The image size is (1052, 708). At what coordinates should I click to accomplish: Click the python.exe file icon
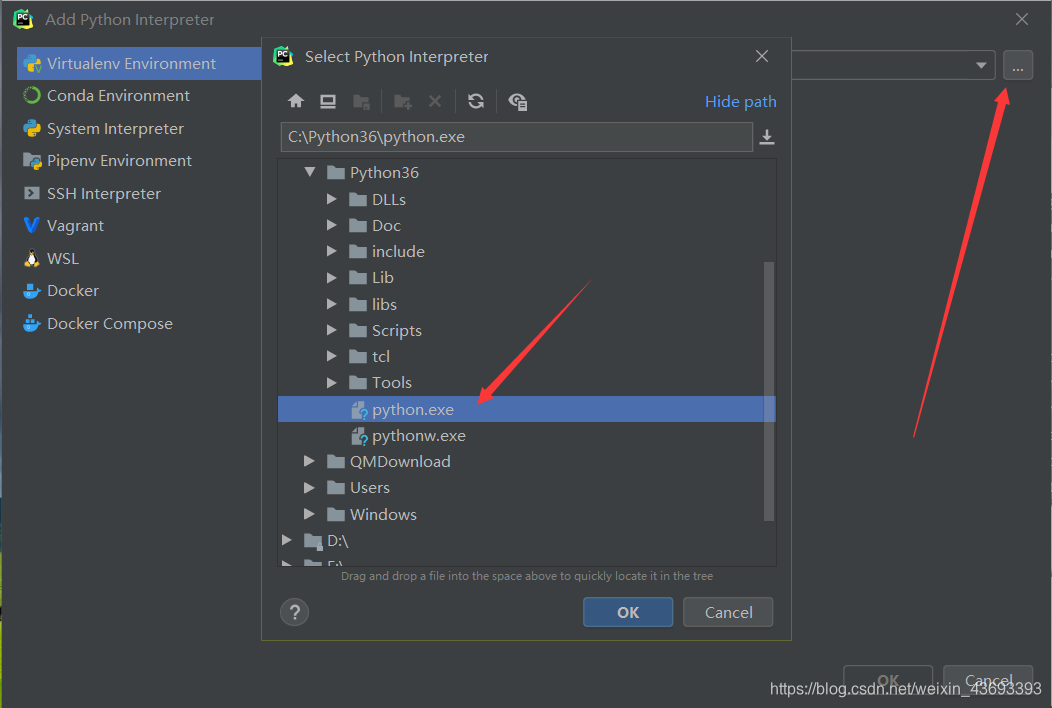[360, 409]
